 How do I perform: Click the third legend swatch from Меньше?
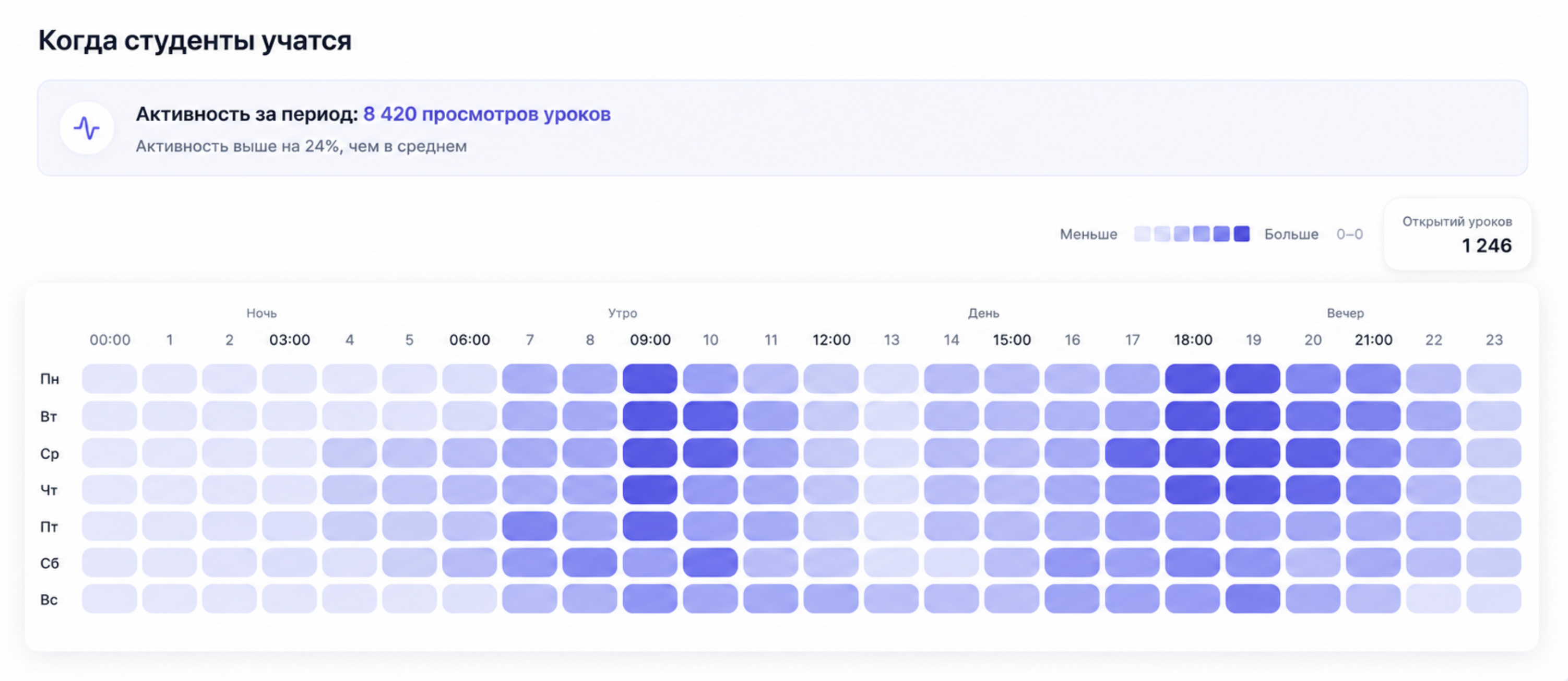coord(1181,234)
